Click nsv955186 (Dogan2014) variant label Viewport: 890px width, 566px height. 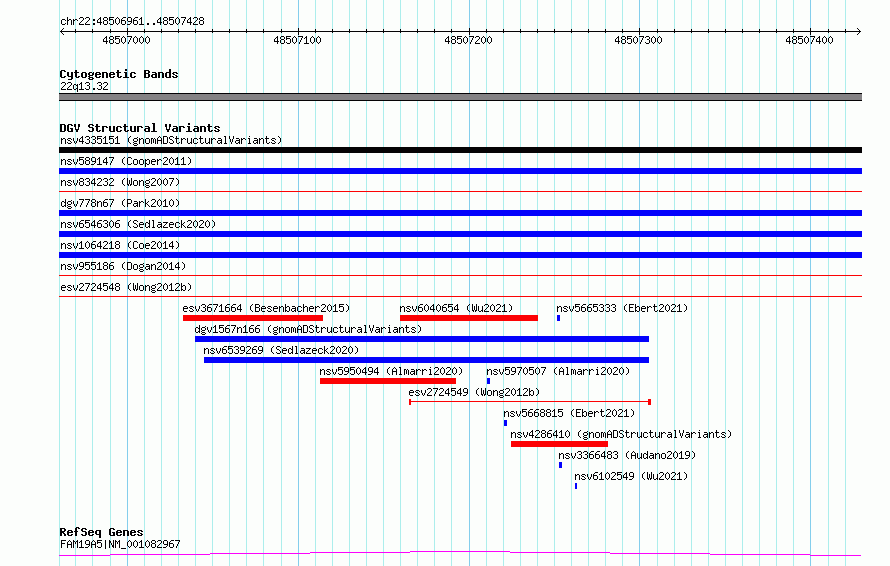123,266
